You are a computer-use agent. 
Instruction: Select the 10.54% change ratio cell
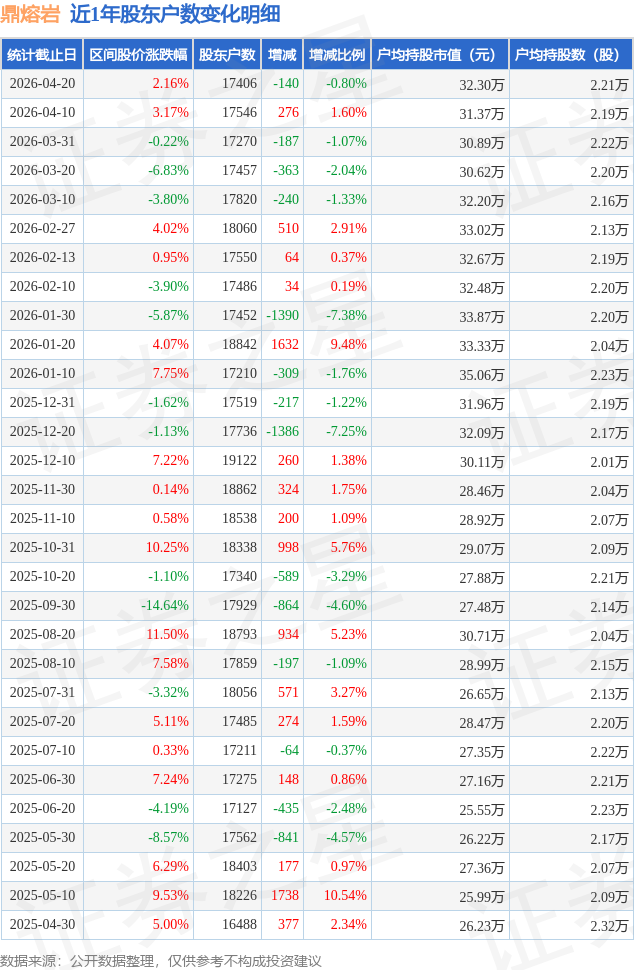tap(346, 896)
